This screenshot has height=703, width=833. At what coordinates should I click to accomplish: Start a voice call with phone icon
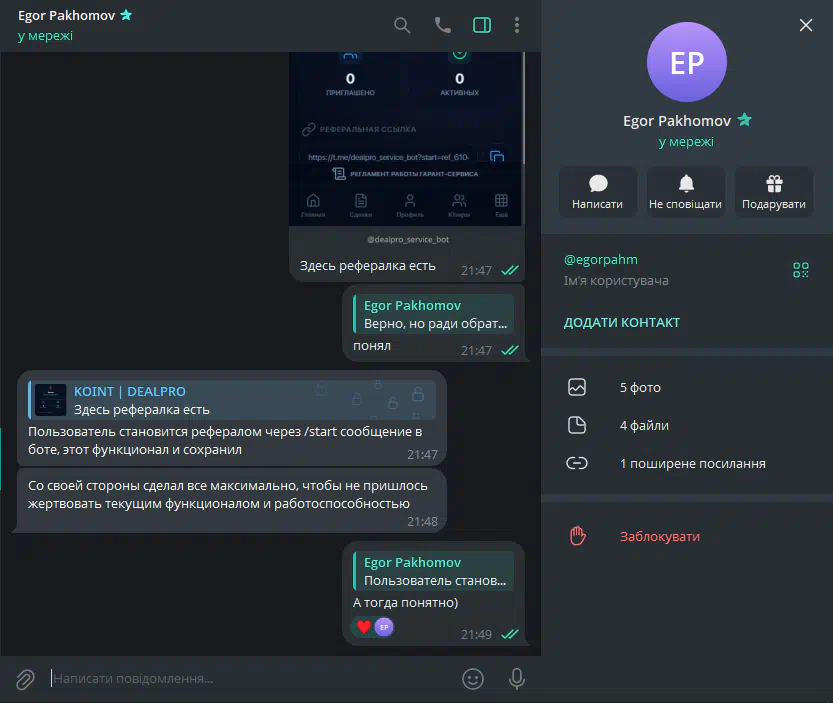click(443, 25)
